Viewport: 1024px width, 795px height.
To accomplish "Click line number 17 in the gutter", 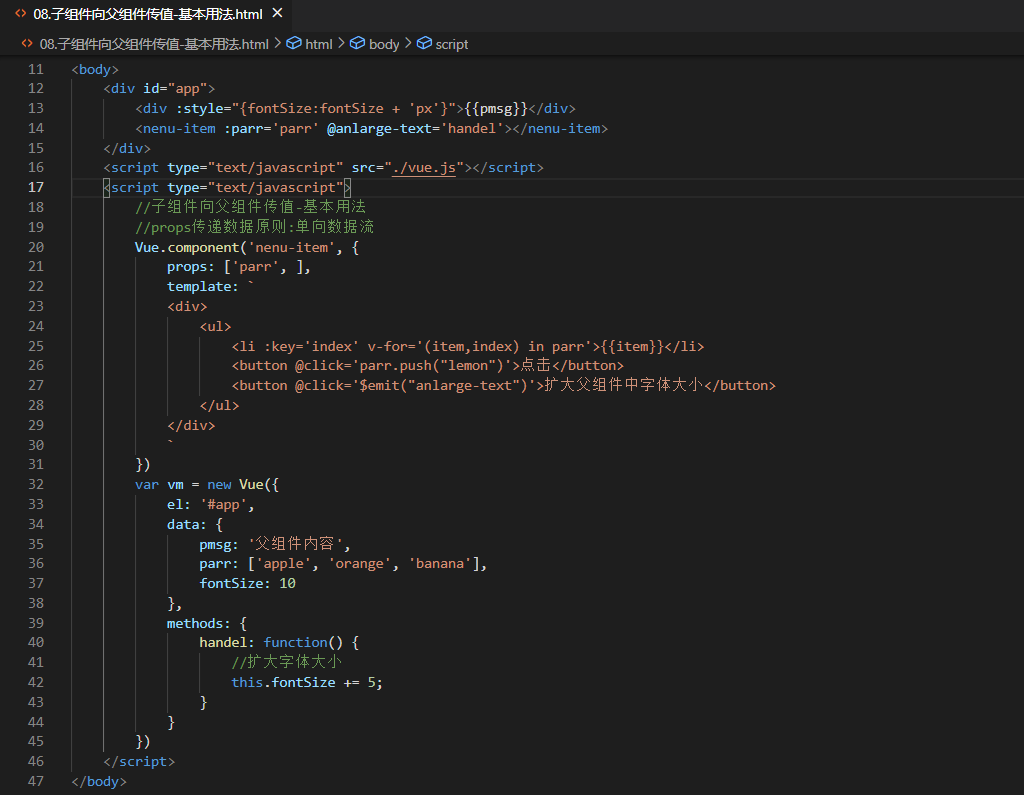I will [x=36, y=187].
